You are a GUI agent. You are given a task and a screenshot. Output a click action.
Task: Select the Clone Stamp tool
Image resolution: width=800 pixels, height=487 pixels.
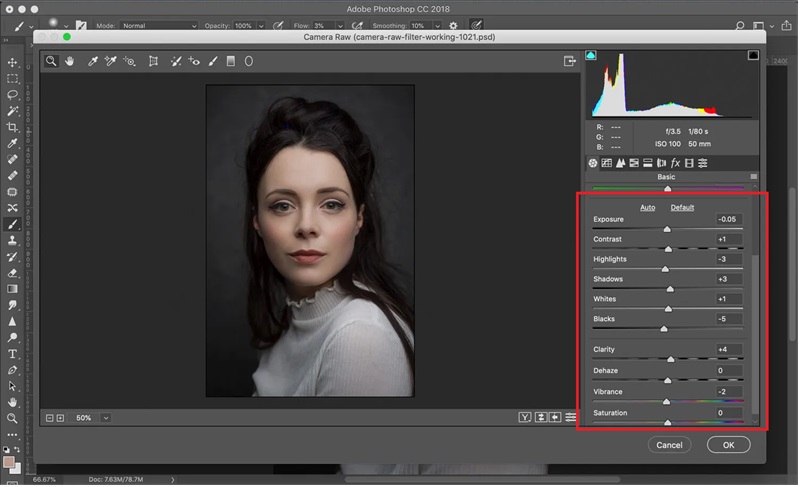point(12,240)
